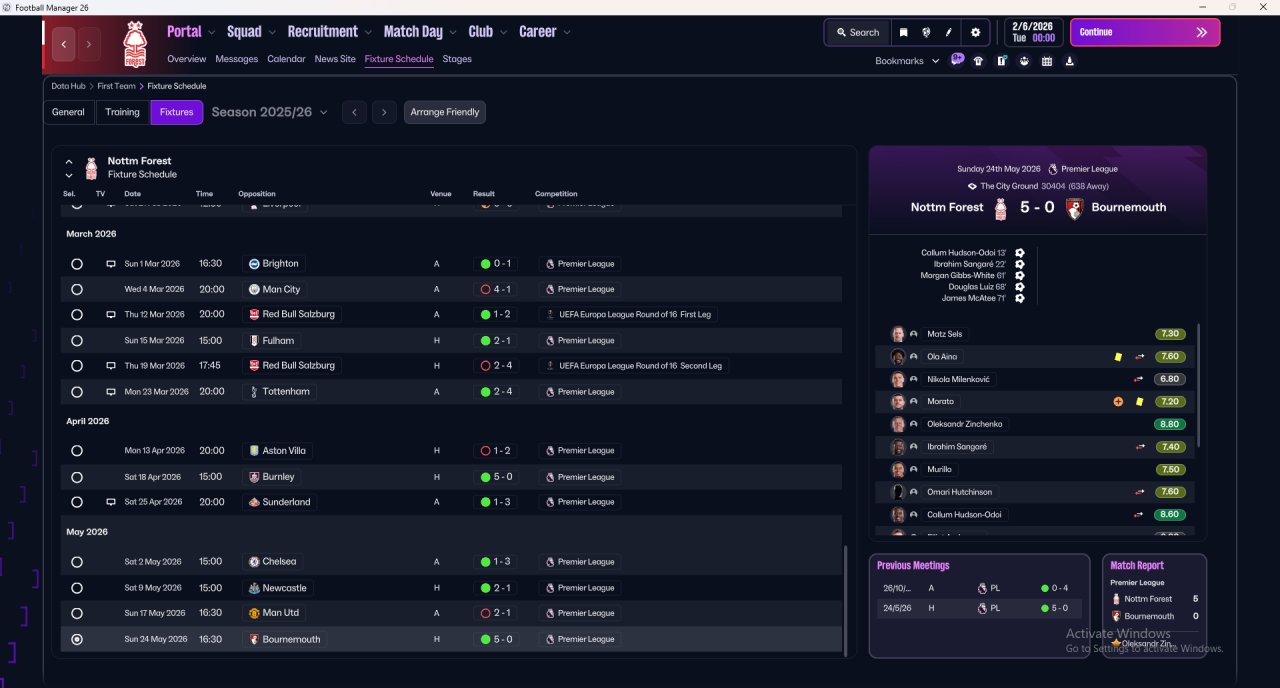This screenshot has height=688, width=1280.
Task: Click the Aston Villa club badge
Action: click(254, 451)
